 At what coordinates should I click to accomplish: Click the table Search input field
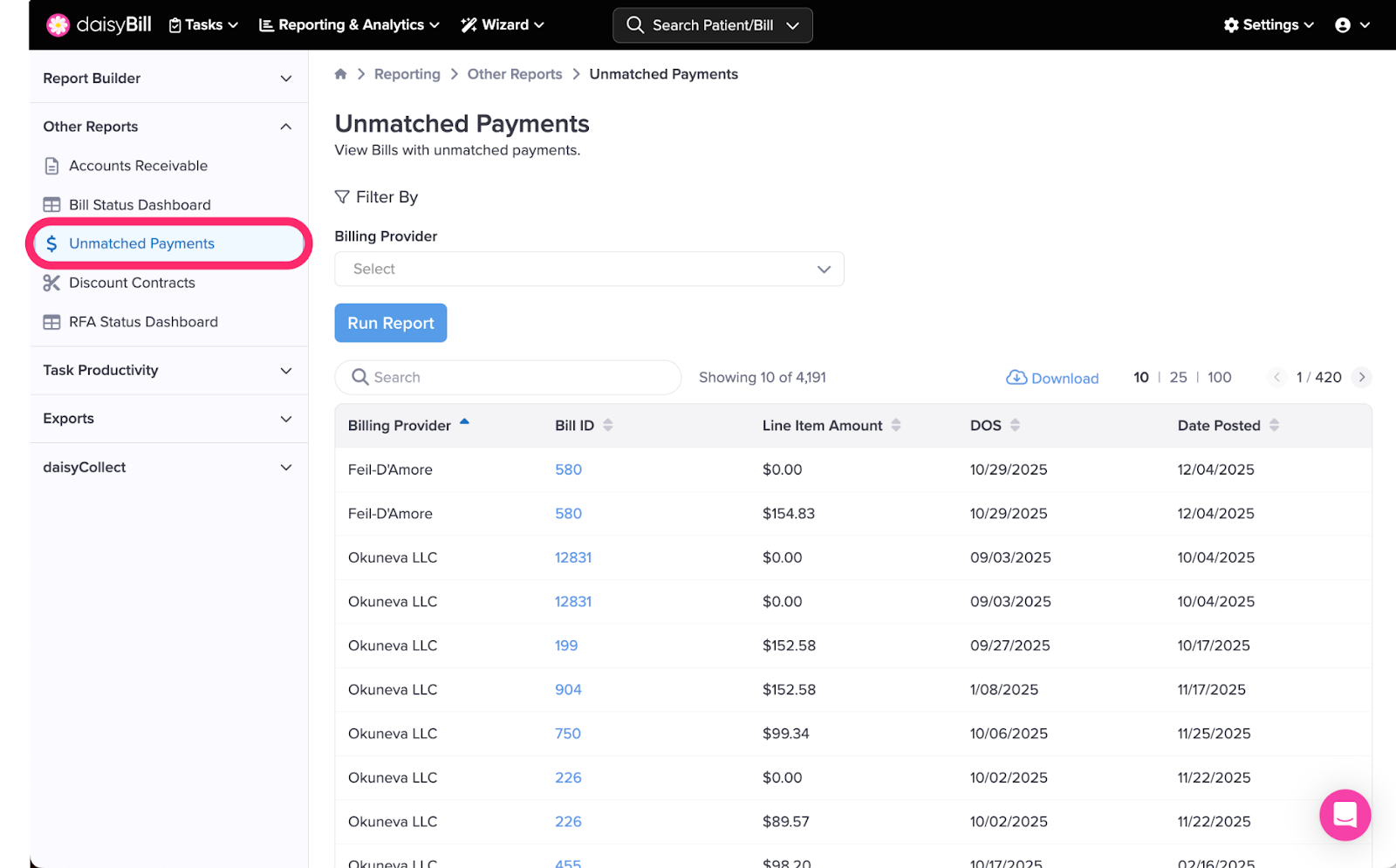(515, 378)
